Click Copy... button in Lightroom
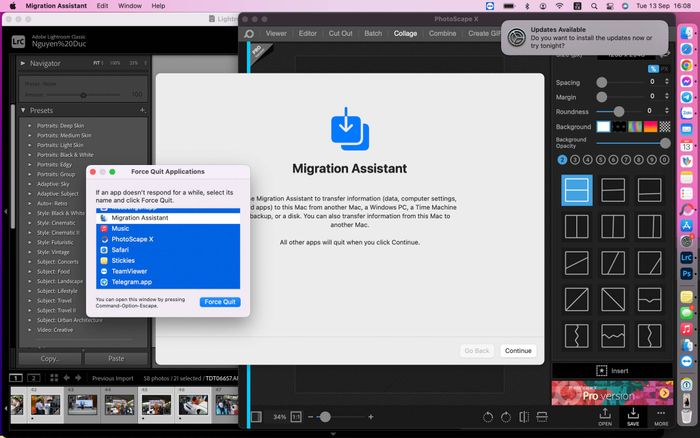 pos(50,359)
